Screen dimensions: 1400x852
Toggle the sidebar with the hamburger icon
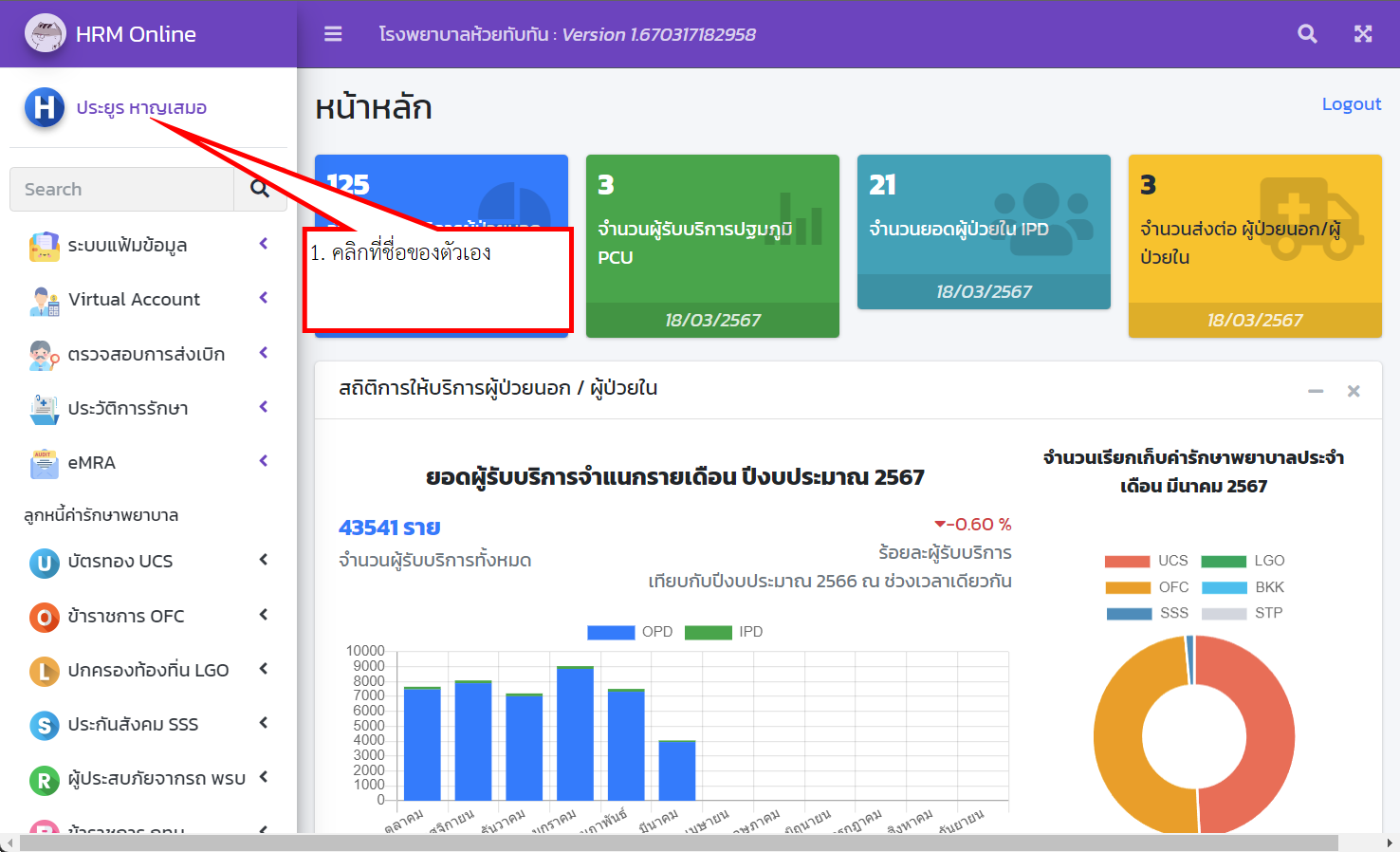point(332,33)
